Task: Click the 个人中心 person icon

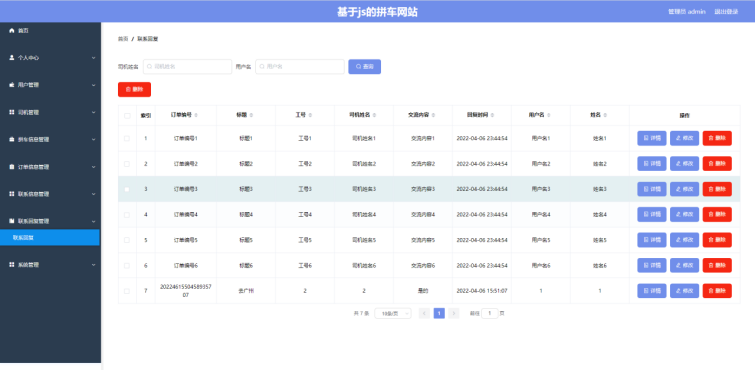Action: 12,57
